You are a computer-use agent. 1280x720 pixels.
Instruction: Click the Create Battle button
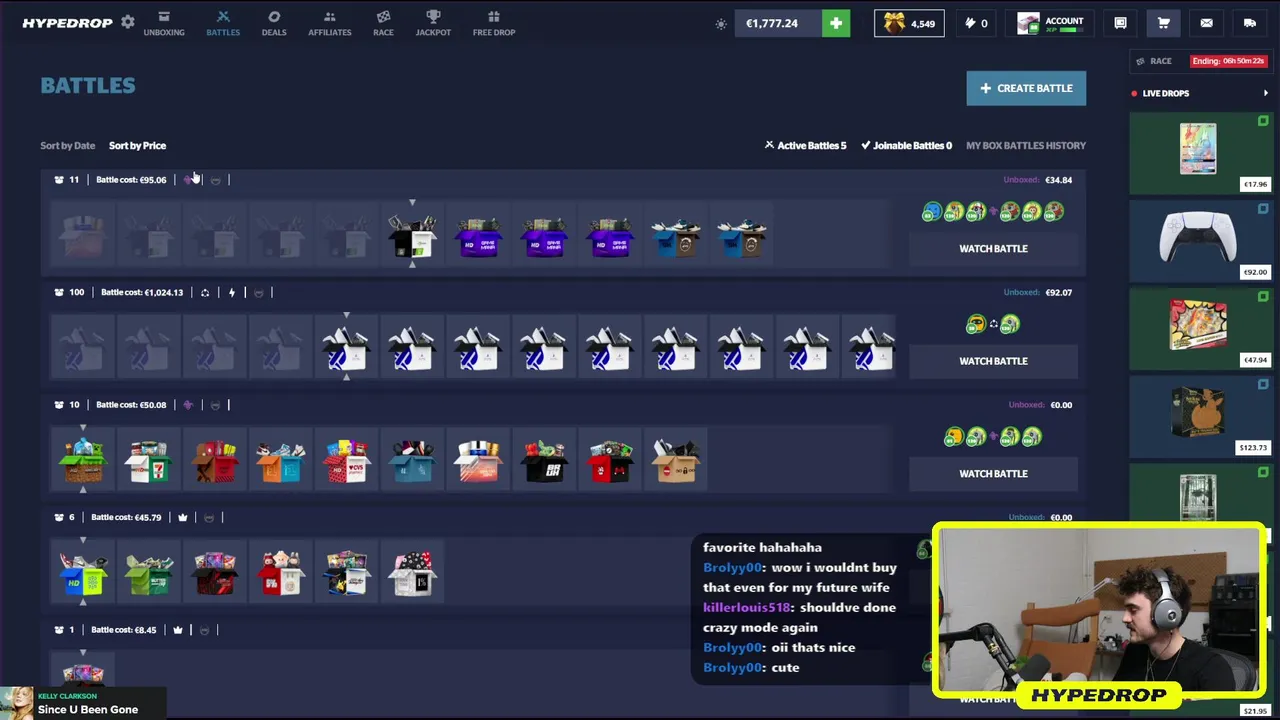(1026, 88)
